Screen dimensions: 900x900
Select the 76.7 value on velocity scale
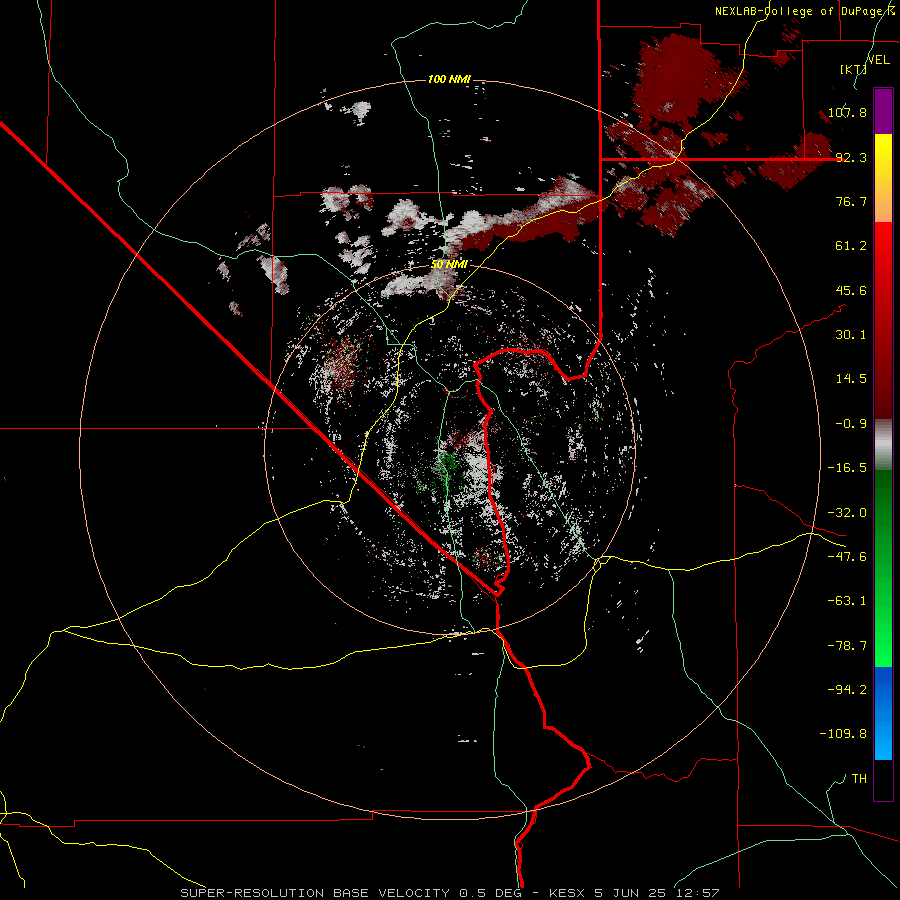tap(851, 201)
